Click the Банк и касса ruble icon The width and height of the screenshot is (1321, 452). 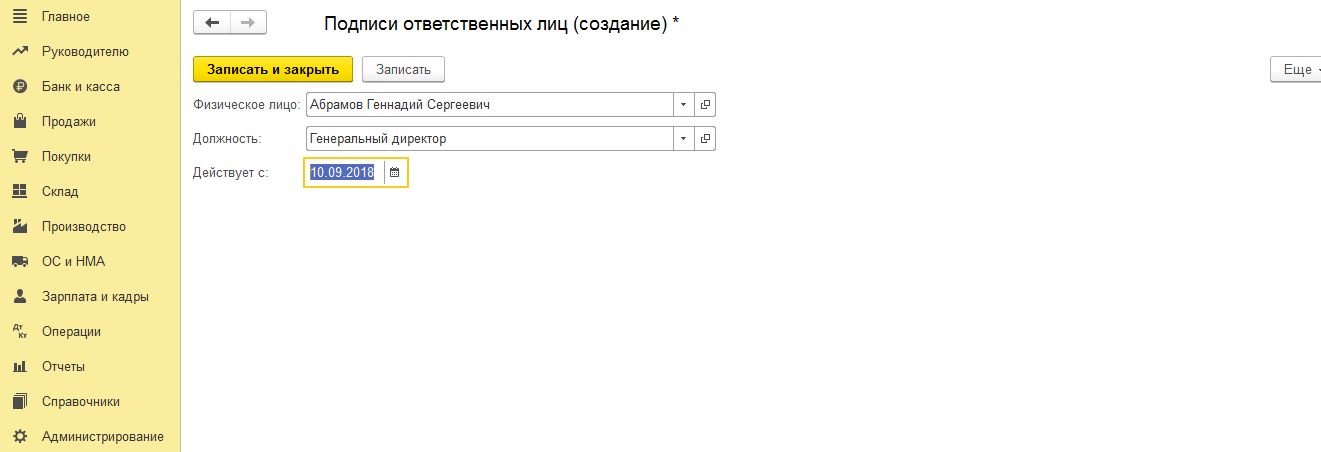tap(18, 87)
